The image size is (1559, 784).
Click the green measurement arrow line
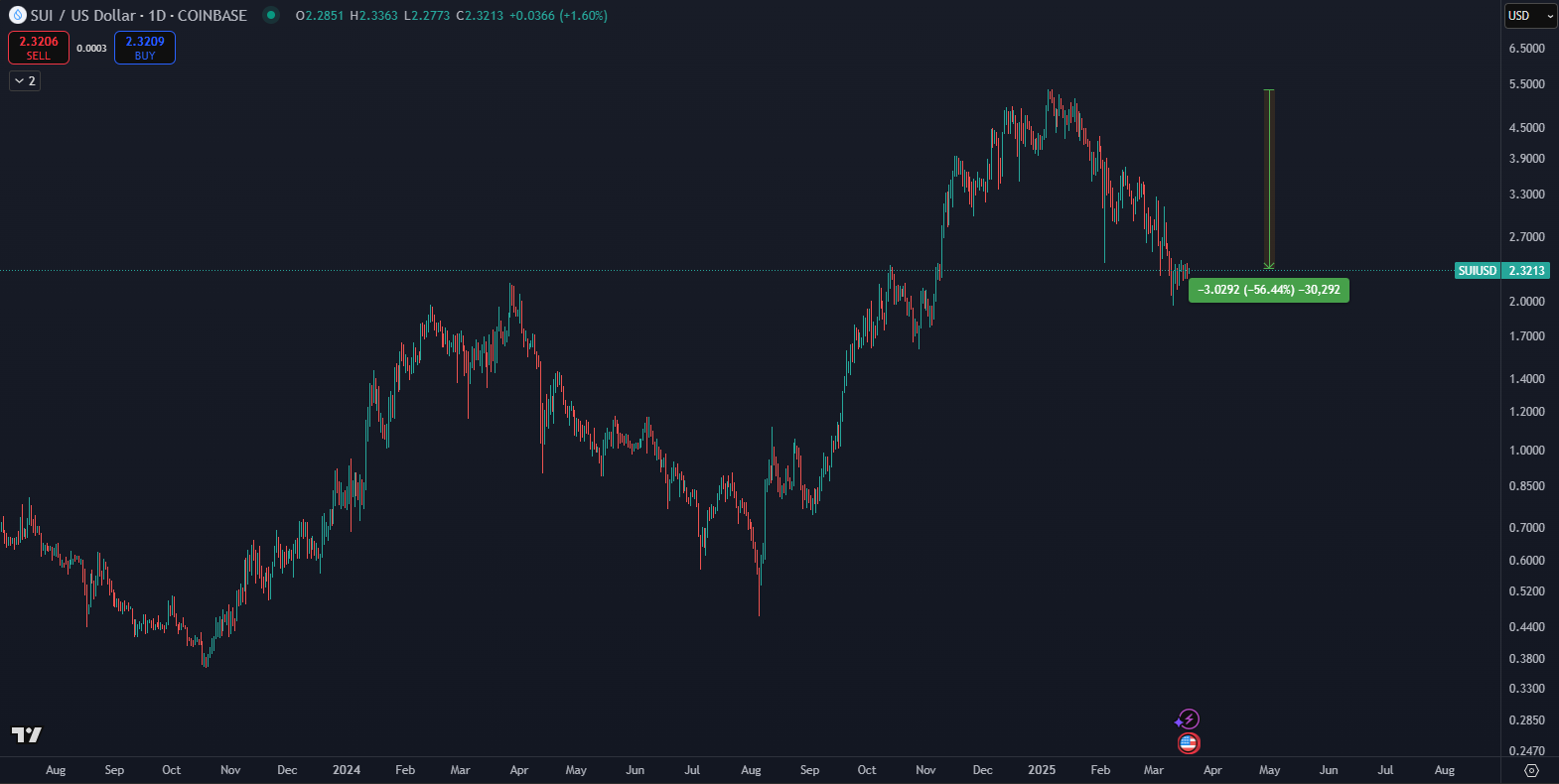pyautogui.click(x=1268, y=179)
